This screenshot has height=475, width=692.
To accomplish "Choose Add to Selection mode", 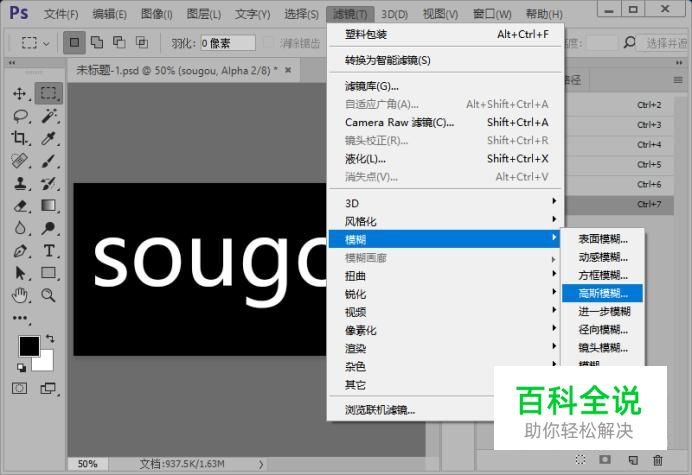I will point(97,42).
